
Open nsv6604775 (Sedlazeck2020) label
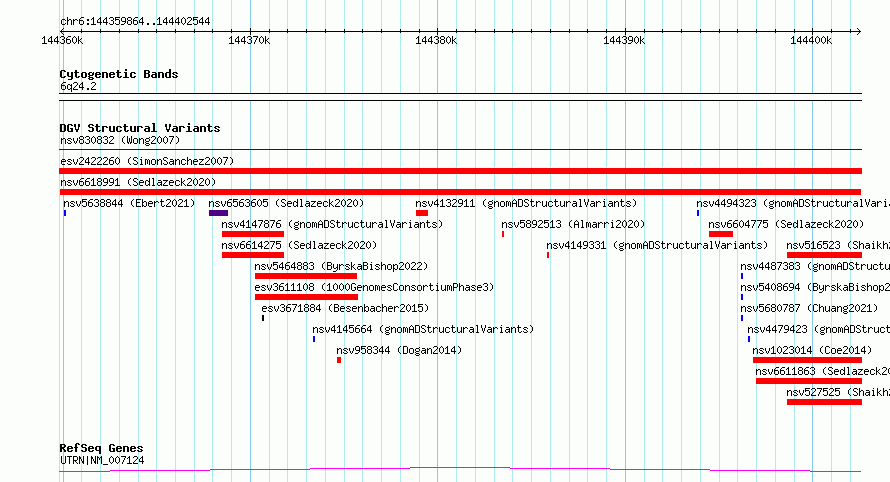pos(786,224)
